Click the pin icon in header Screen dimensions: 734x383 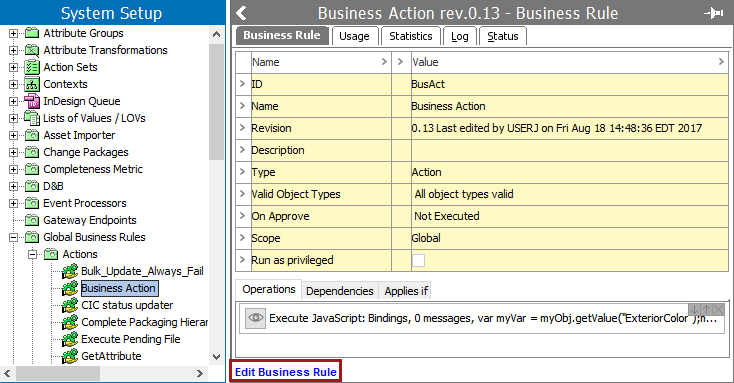point(713,13)
